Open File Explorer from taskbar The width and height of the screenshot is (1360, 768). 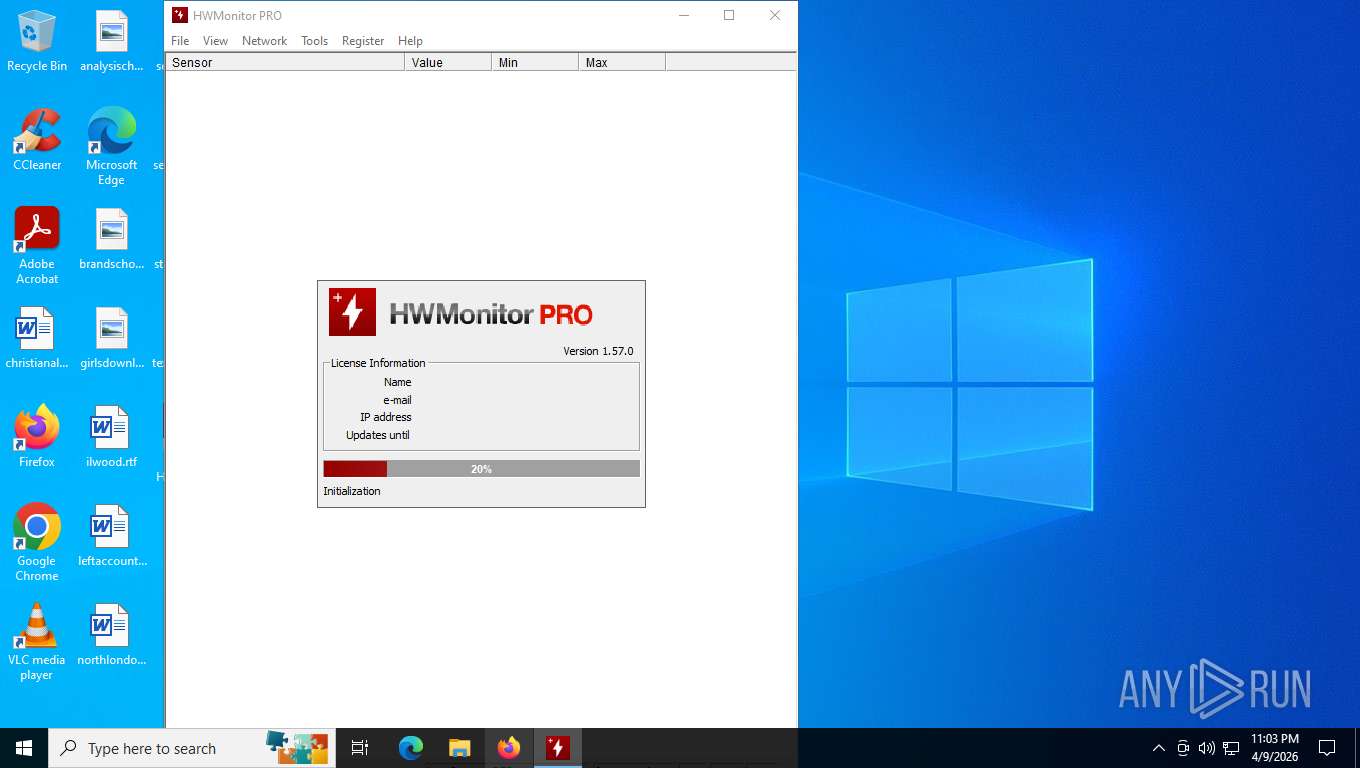coord(460,748)
